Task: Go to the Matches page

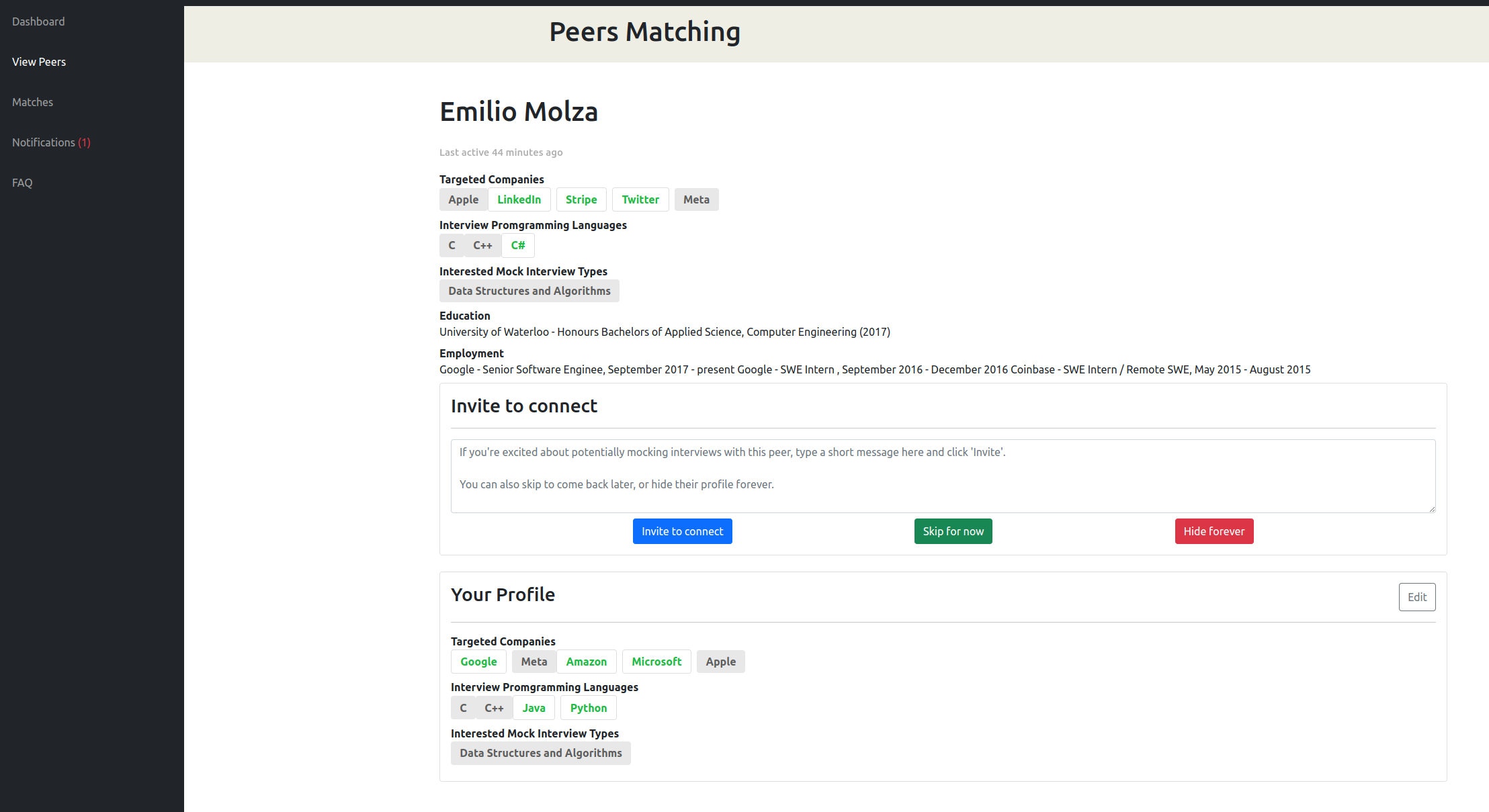Action: coord(32,102)
